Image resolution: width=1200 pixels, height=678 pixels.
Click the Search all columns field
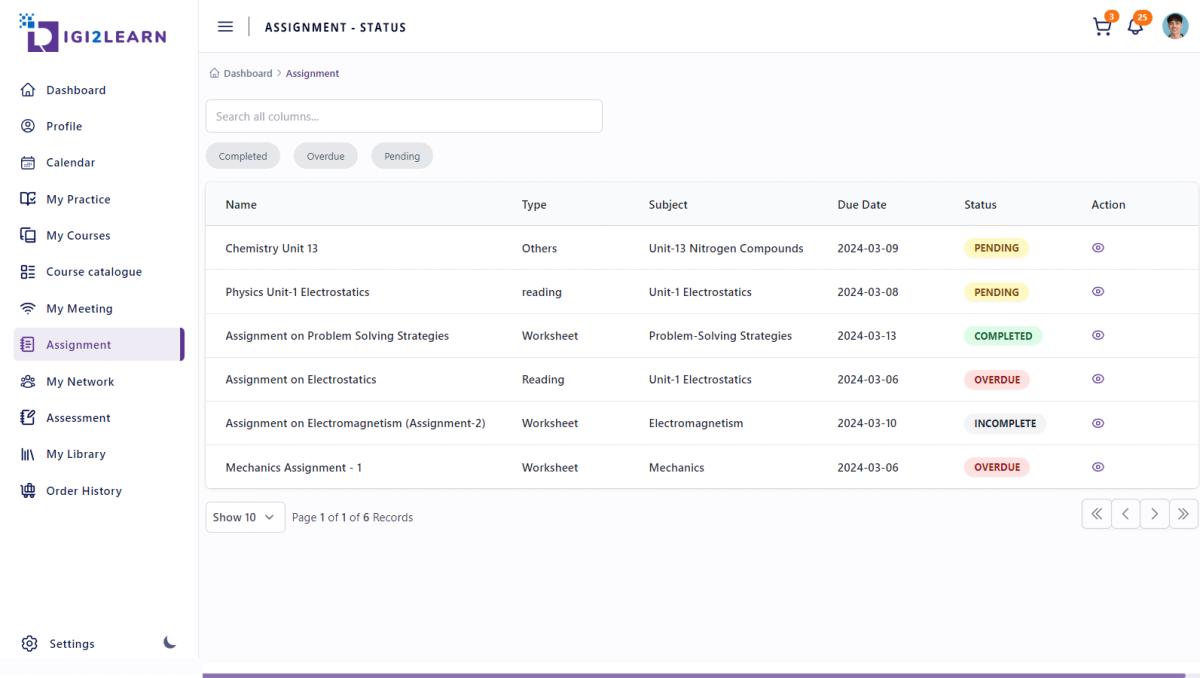tap(404, 116)
